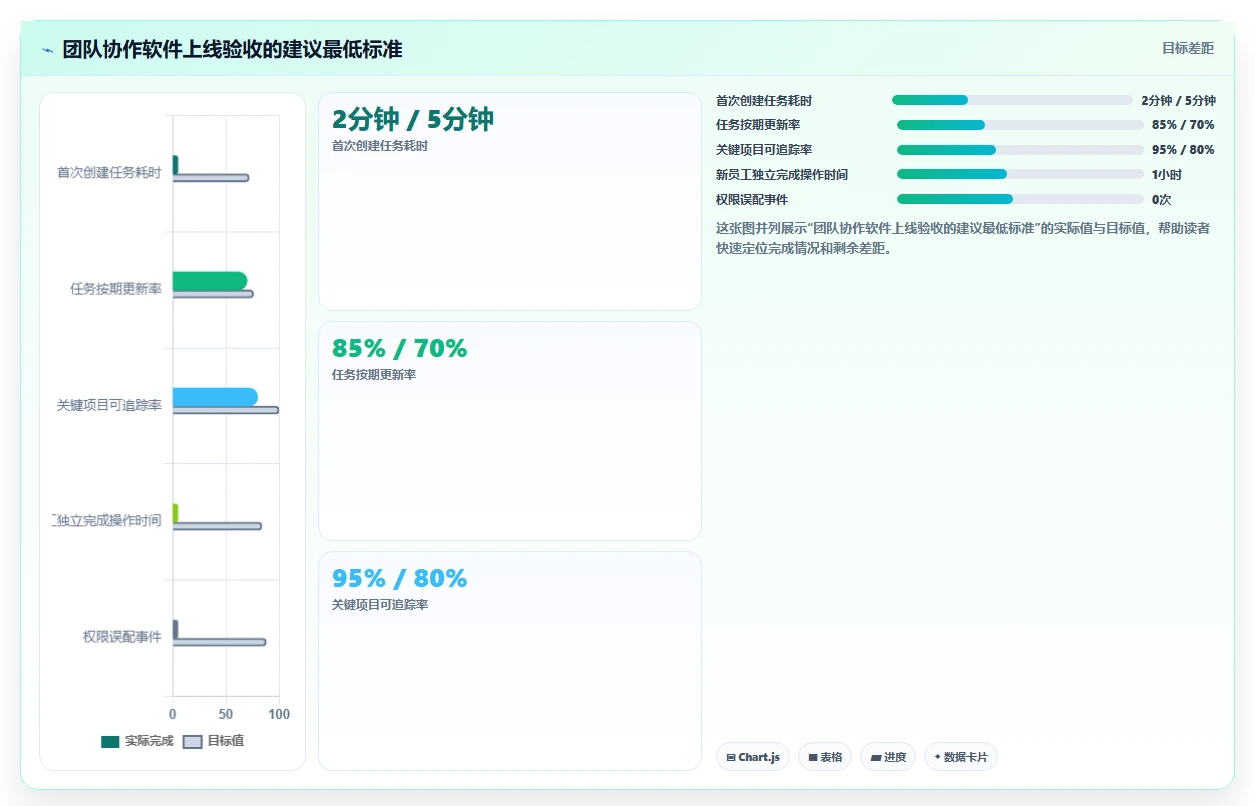
Task: Click the 首次创建任务耗时 caption in first card
Action: coord(380,146)
